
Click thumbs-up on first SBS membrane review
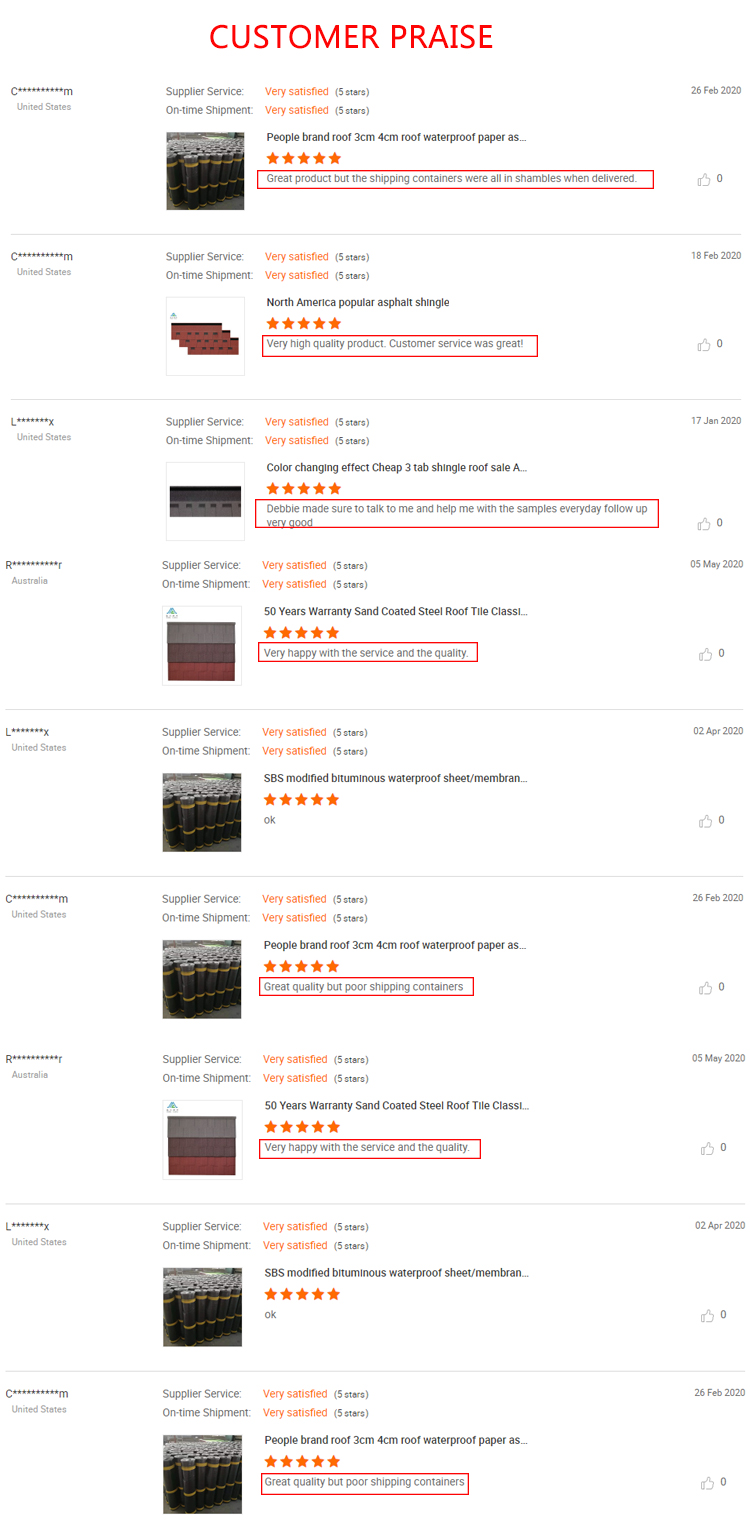pos(706,821)
